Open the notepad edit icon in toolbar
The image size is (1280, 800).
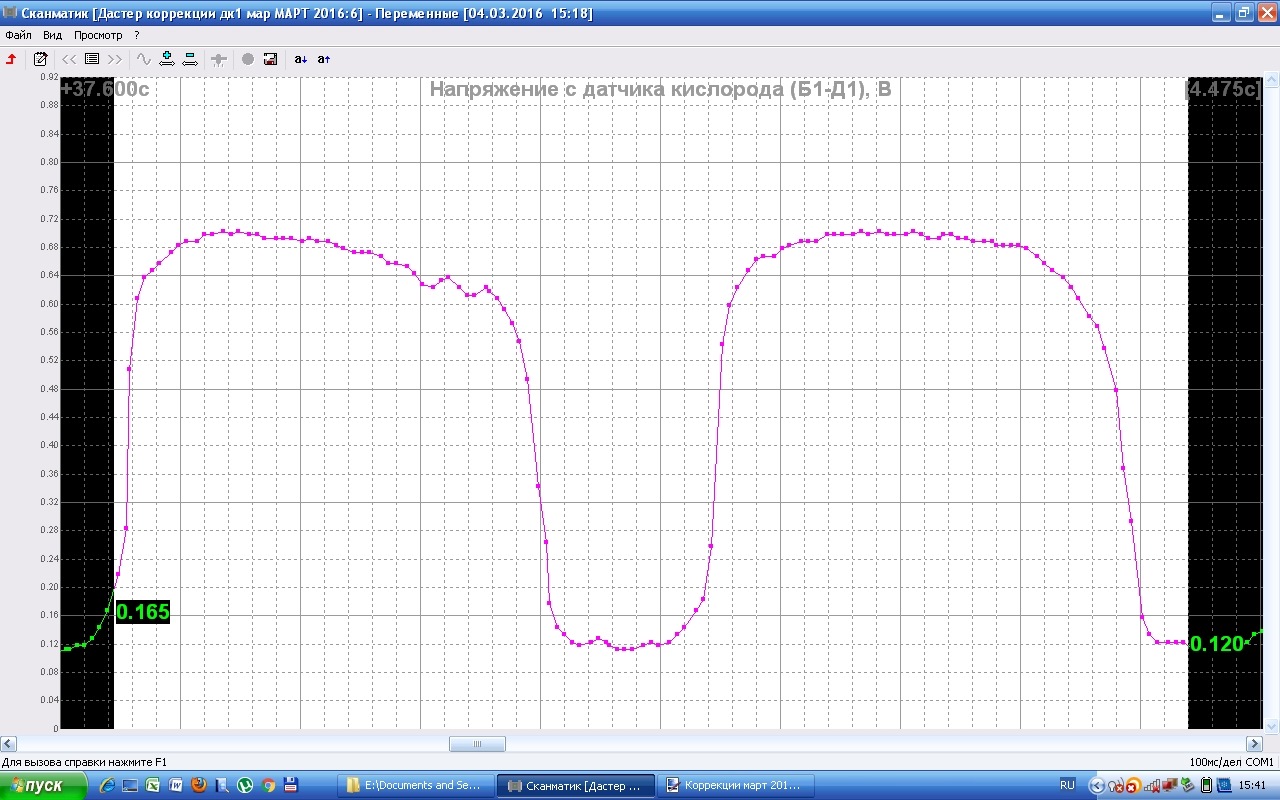coord(41,59)
